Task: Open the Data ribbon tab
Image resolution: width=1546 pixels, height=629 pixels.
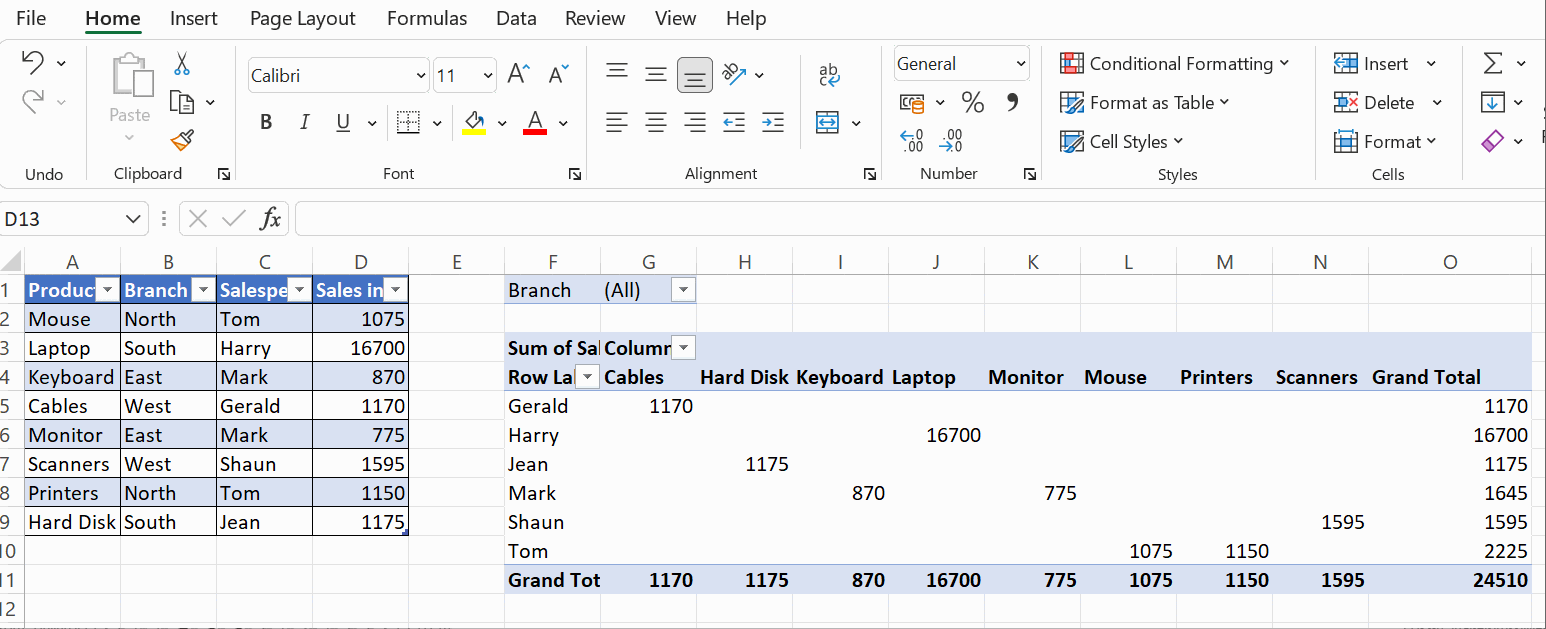Action: coord(516,18)
